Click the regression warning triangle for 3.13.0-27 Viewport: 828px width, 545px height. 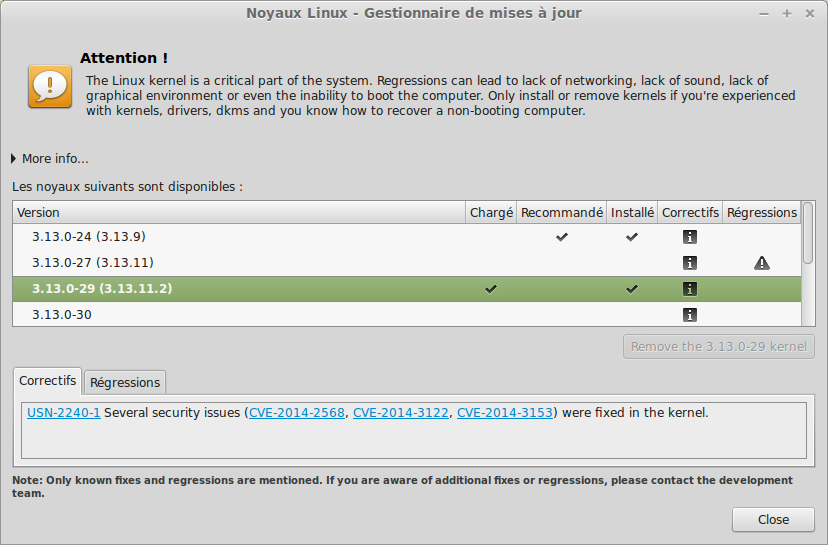pyautogui.click(x=761, y=263)
